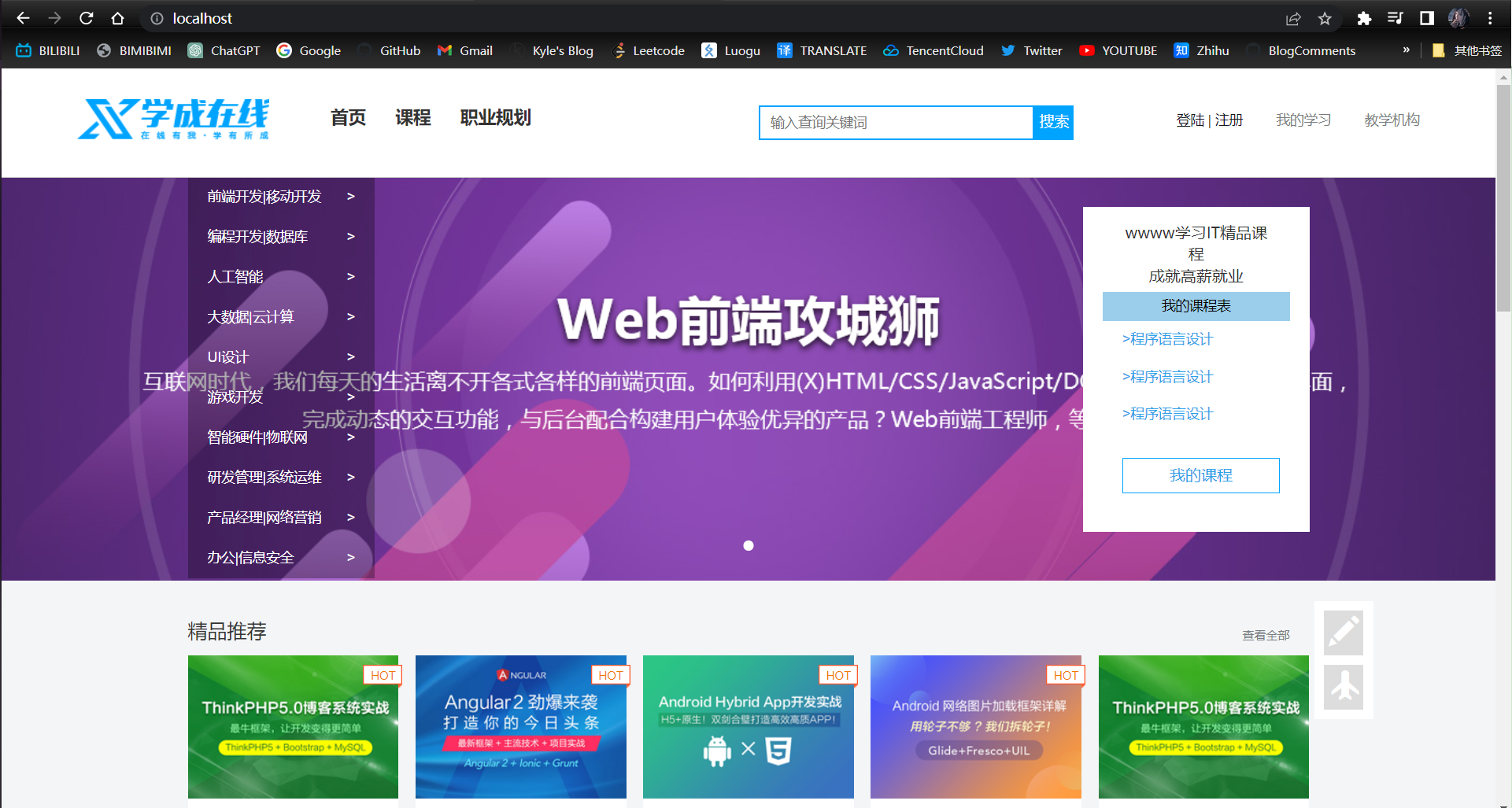Open the BlogComments bookmark
Screen dimensions: 1512x808
point(1300,50)
